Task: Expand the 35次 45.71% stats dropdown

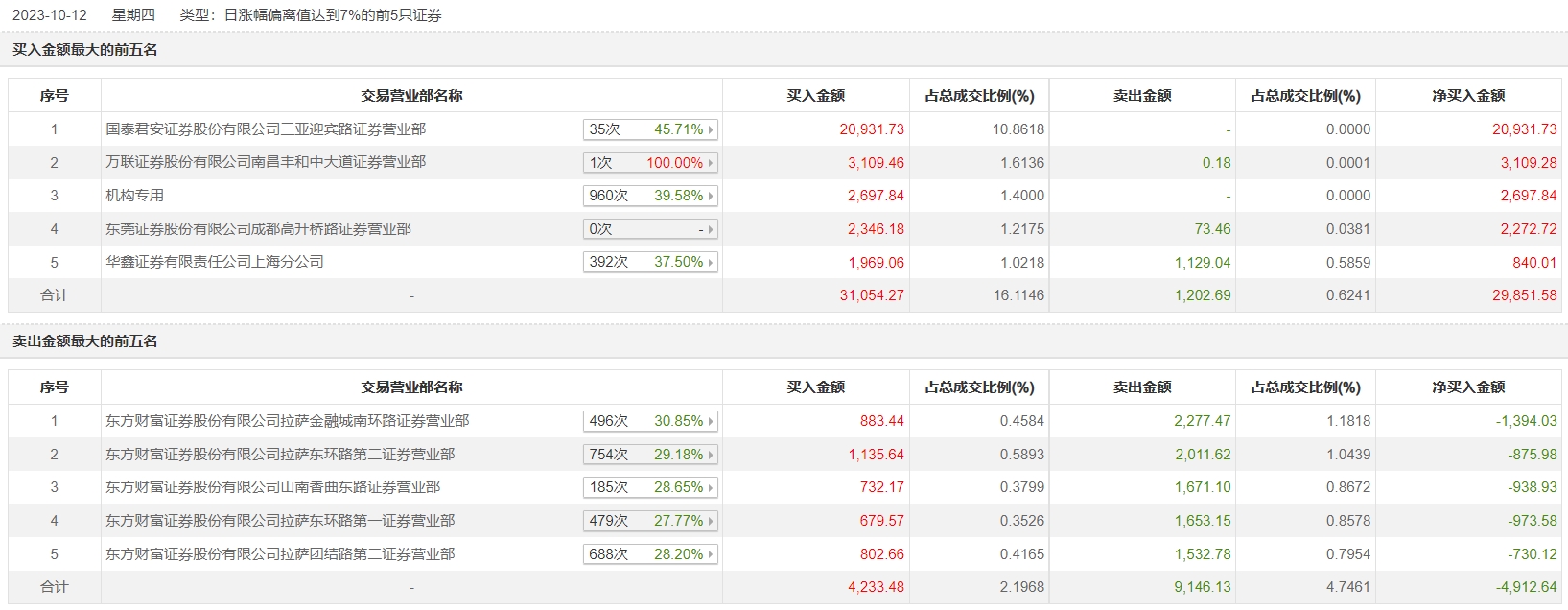Action: click(x=650, y=129)
